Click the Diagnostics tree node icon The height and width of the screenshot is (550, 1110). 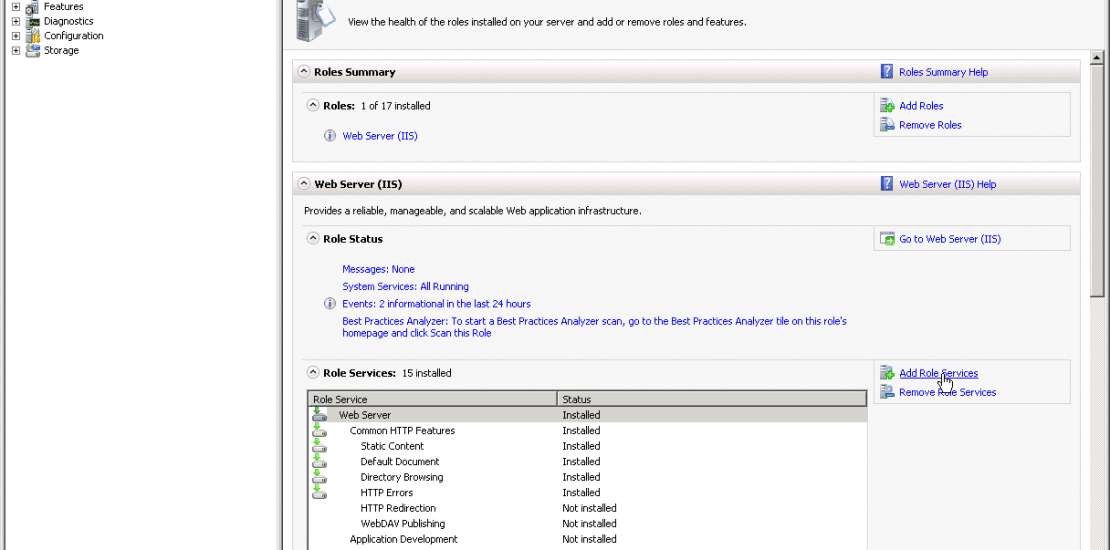coord(33,21)
